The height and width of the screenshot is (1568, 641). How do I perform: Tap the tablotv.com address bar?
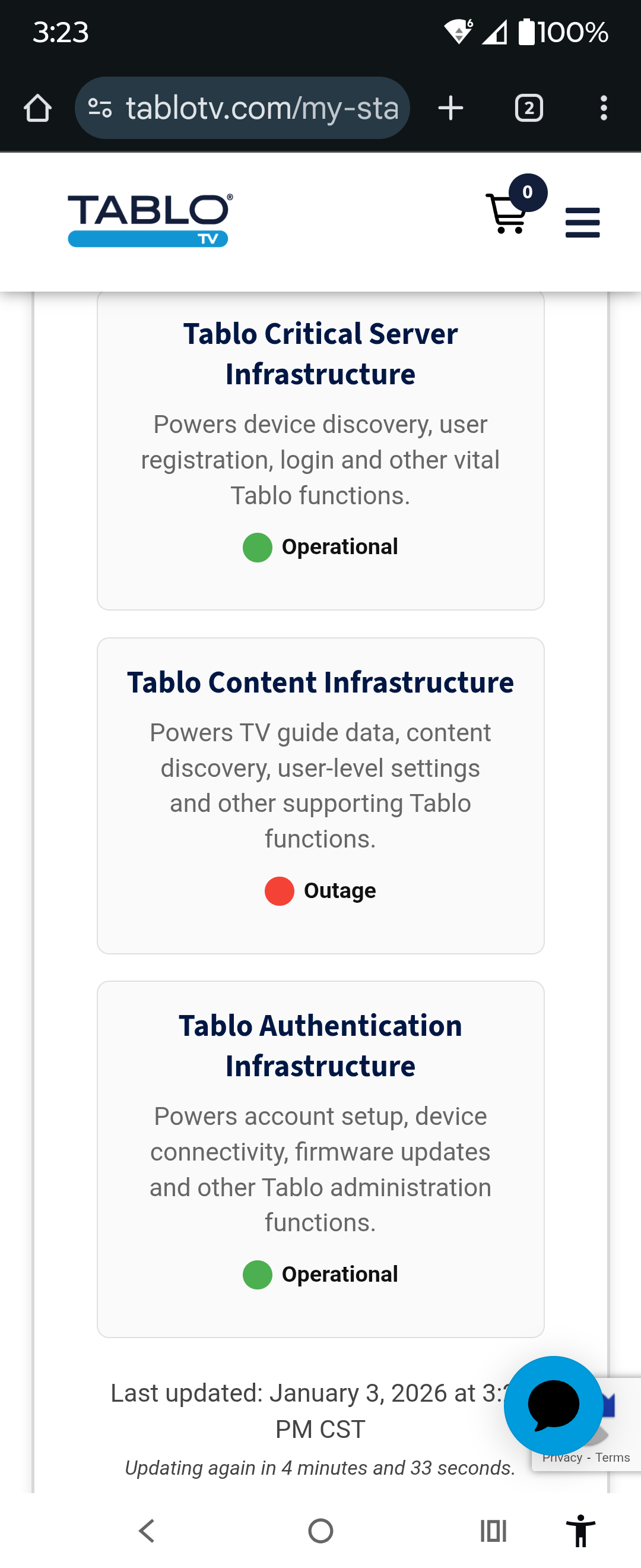[x=262, y=108]
